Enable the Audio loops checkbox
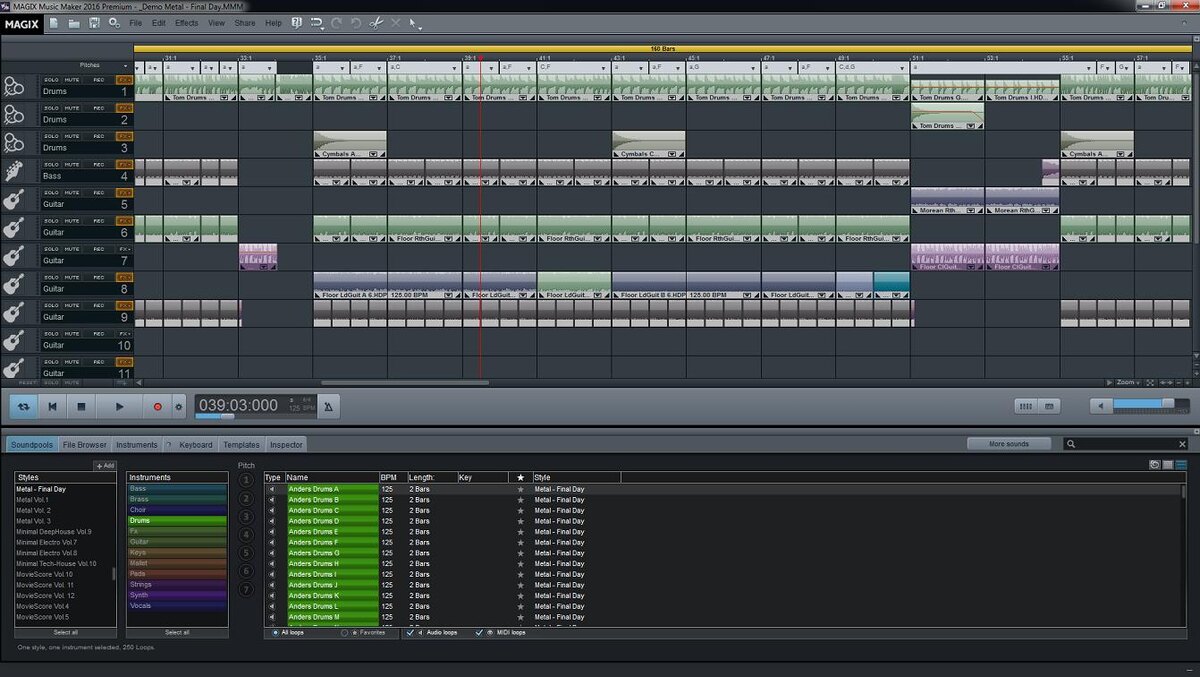Viewport: 1200px width, 677px height. pos(410,632)
